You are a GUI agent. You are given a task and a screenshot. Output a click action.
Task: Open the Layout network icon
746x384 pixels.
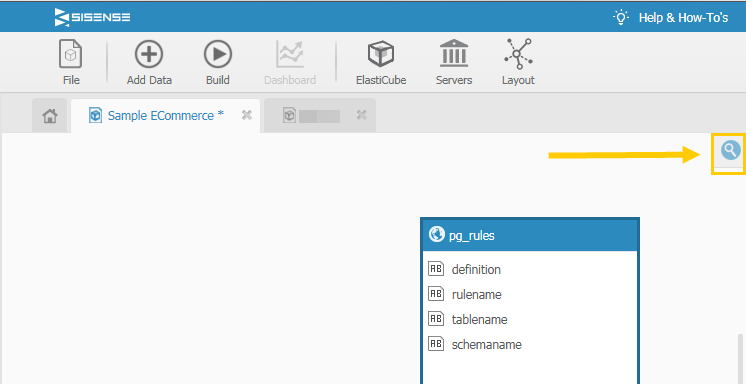518,54
